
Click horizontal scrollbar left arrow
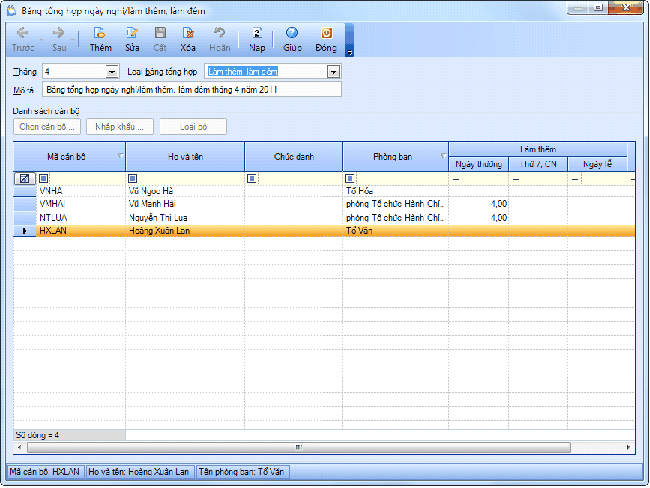coord(19,447)
